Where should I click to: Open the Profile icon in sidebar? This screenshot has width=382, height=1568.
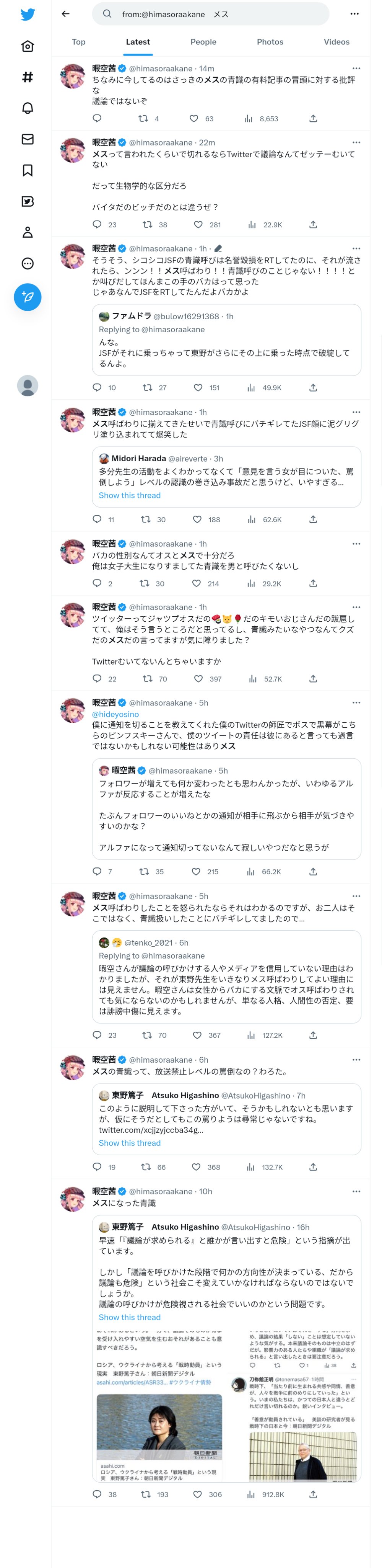pos(28,232)
